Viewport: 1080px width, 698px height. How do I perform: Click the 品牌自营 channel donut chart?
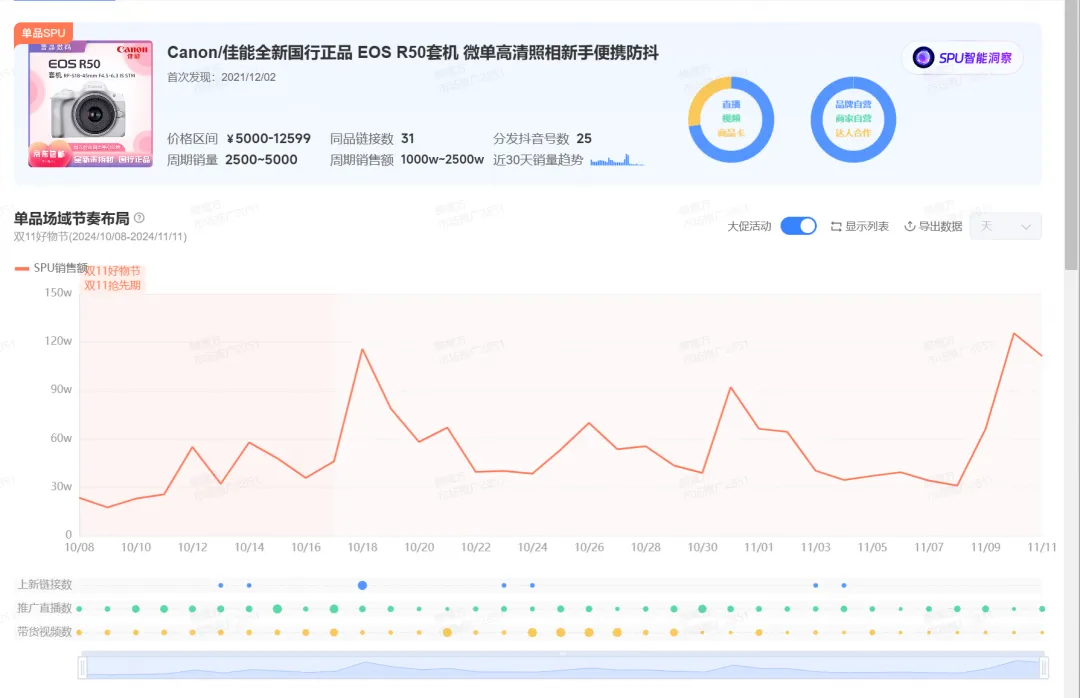pos(853,118)
